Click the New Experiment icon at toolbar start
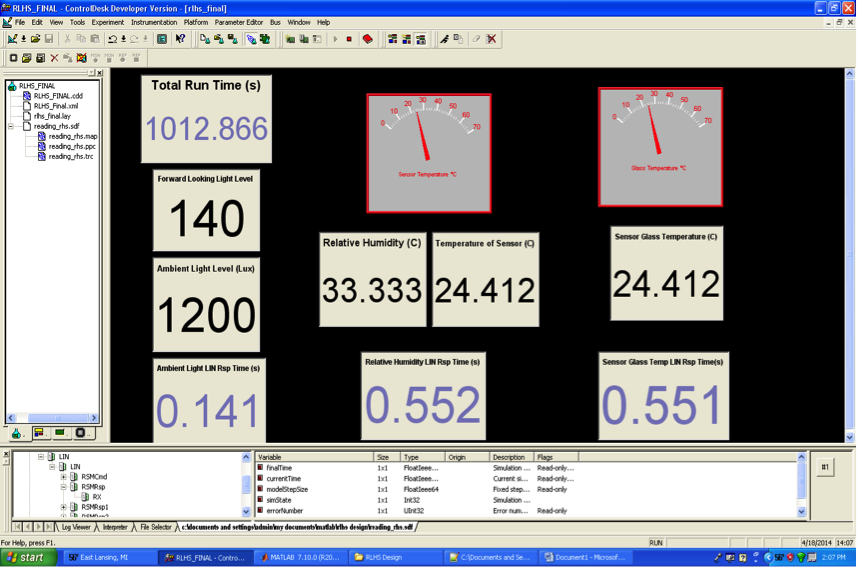Screen dimensions: 857x567 coord(11,39)
